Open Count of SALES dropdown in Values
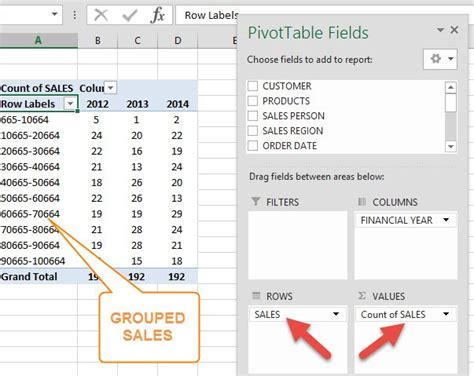 pyautogui.click(x=446, y=314)
